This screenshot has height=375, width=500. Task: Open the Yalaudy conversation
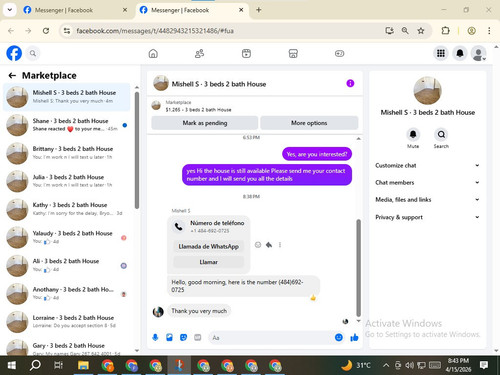(x=67, y=237)
